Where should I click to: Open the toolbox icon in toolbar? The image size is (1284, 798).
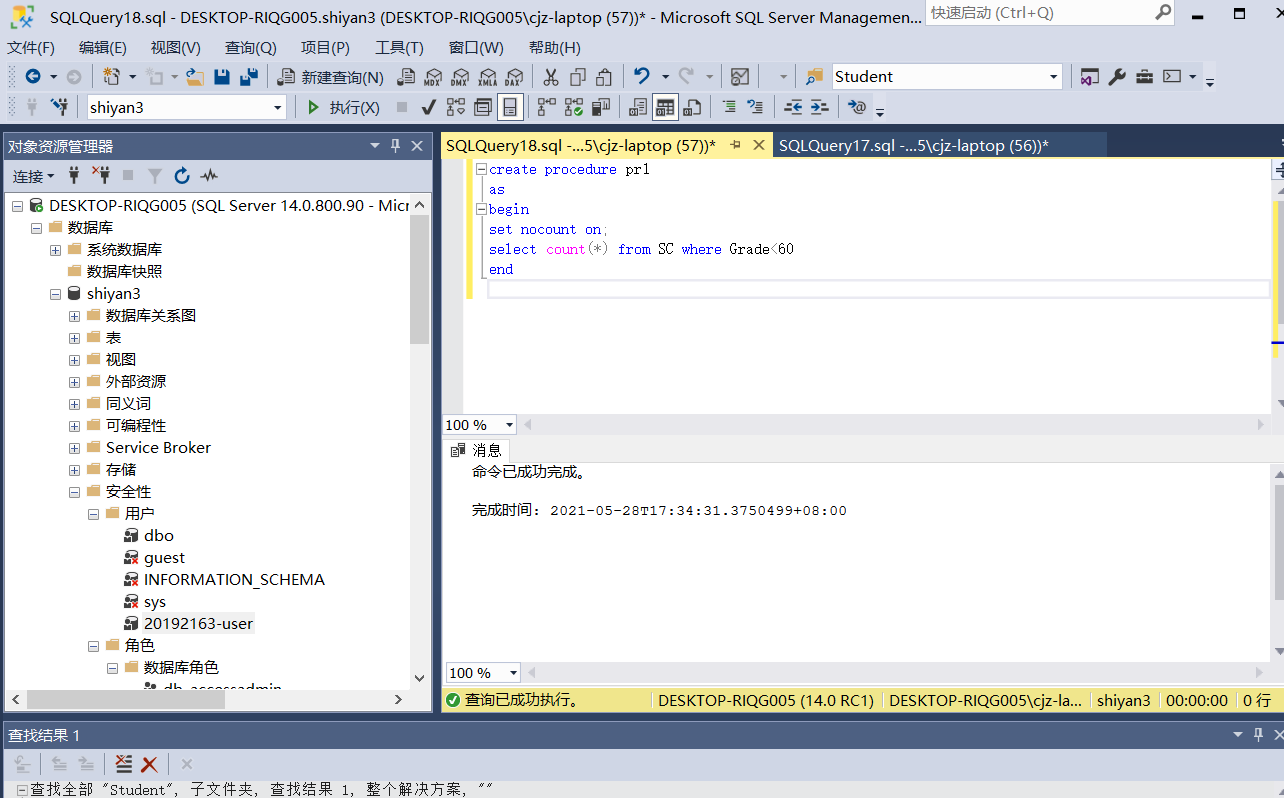(1144, 77)
